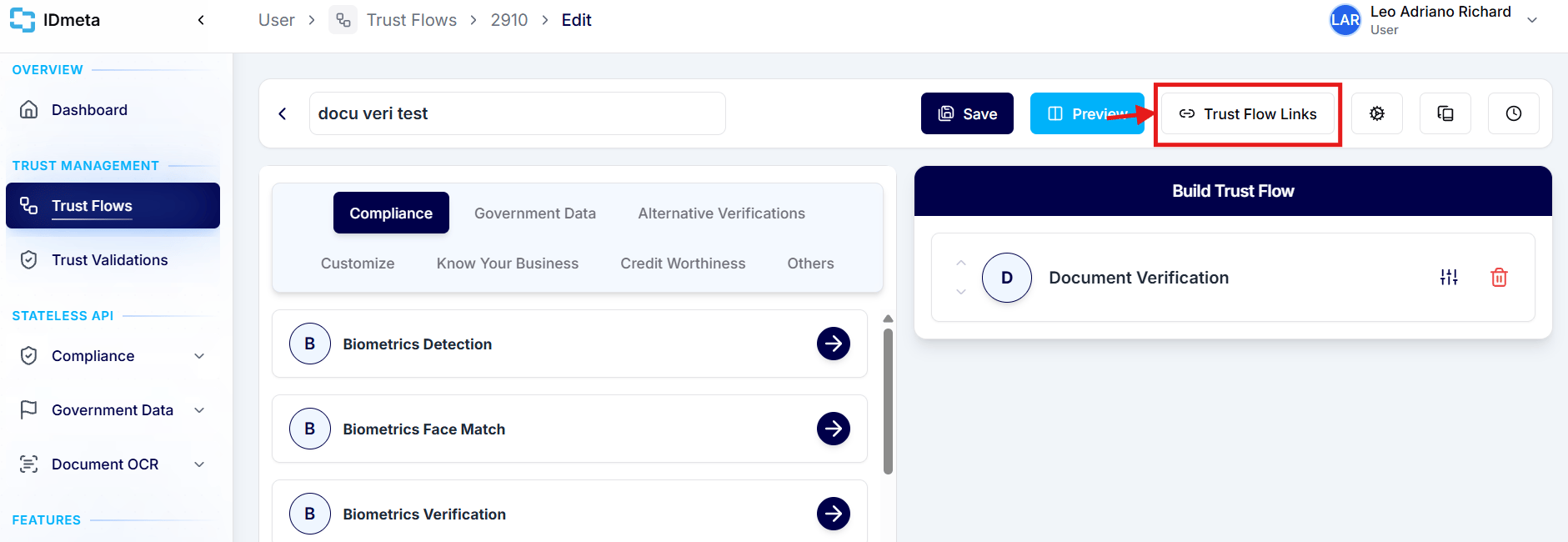Select the Know Your Business tab
This screenshot has height=542, width=1568.
pyautogui.click(x=508, y=263)
